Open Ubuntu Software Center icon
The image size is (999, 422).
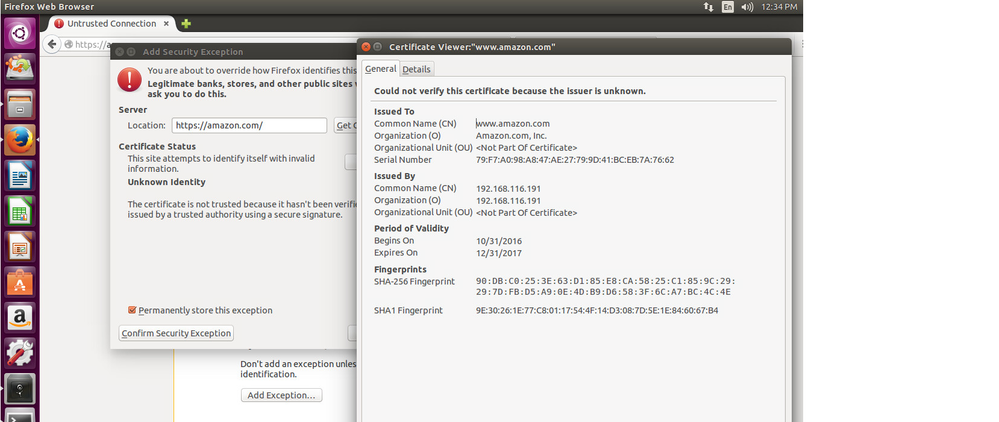tap(20, 283)
